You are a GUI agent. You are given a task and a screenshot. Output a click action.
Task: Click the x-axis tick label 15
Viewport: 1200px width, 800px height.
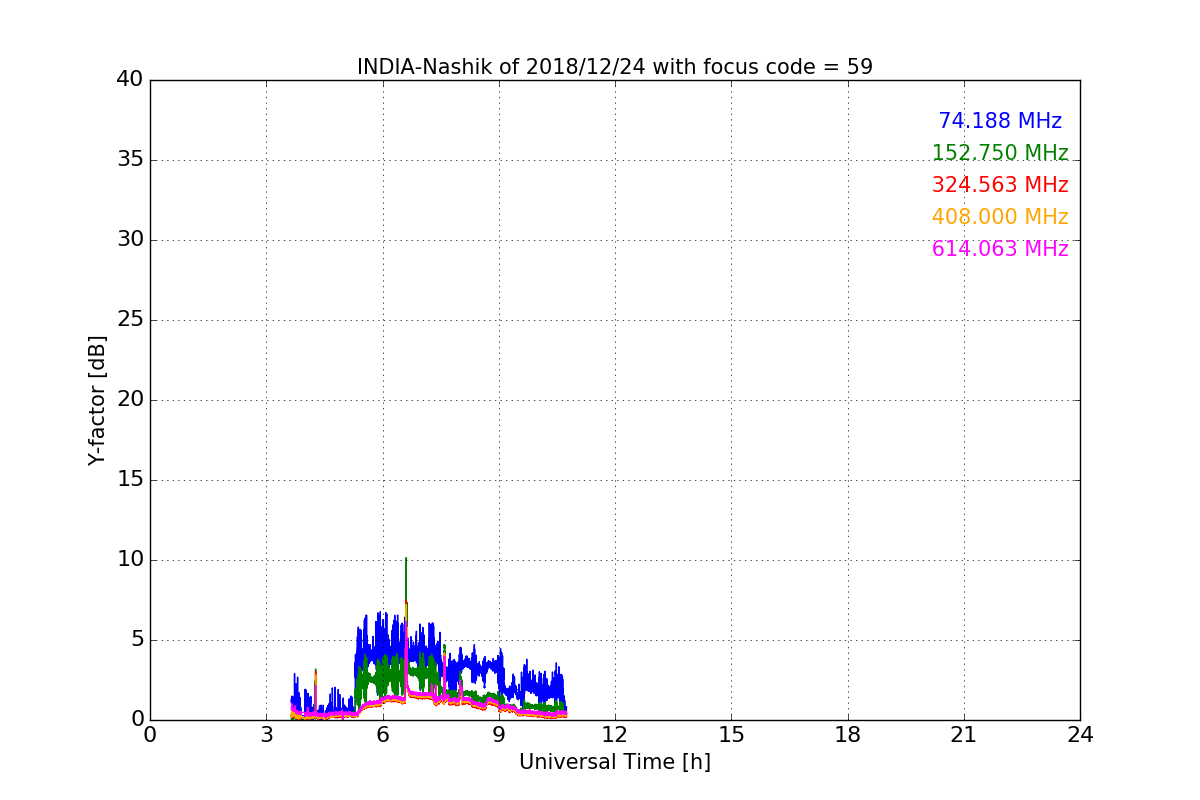pyautogui.click(x=731, y=735)
